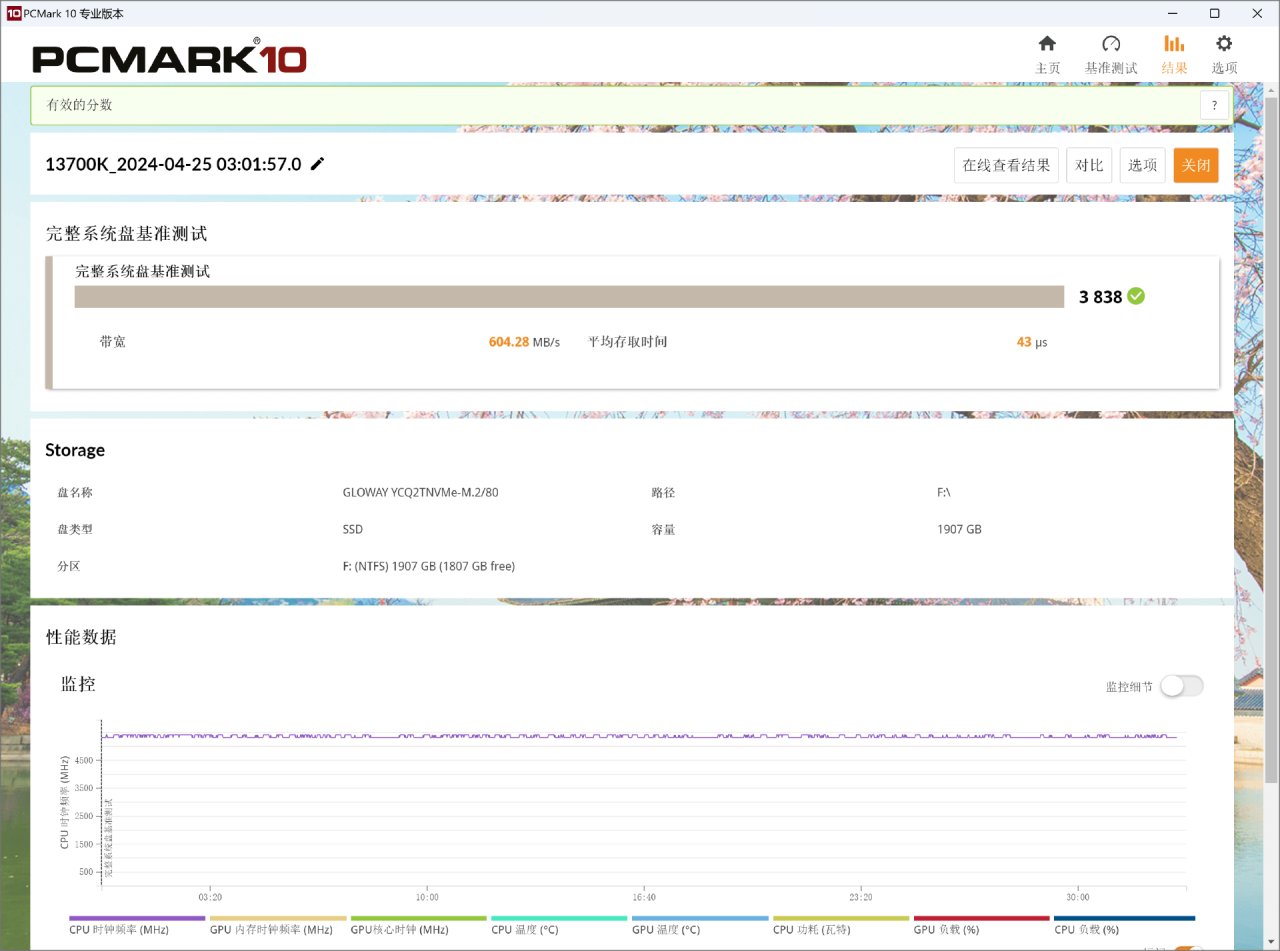Toggle GPU 温度 (°C) legend
The height and width of the screenshot is (951, 1280).
click(x=700, y=925)
